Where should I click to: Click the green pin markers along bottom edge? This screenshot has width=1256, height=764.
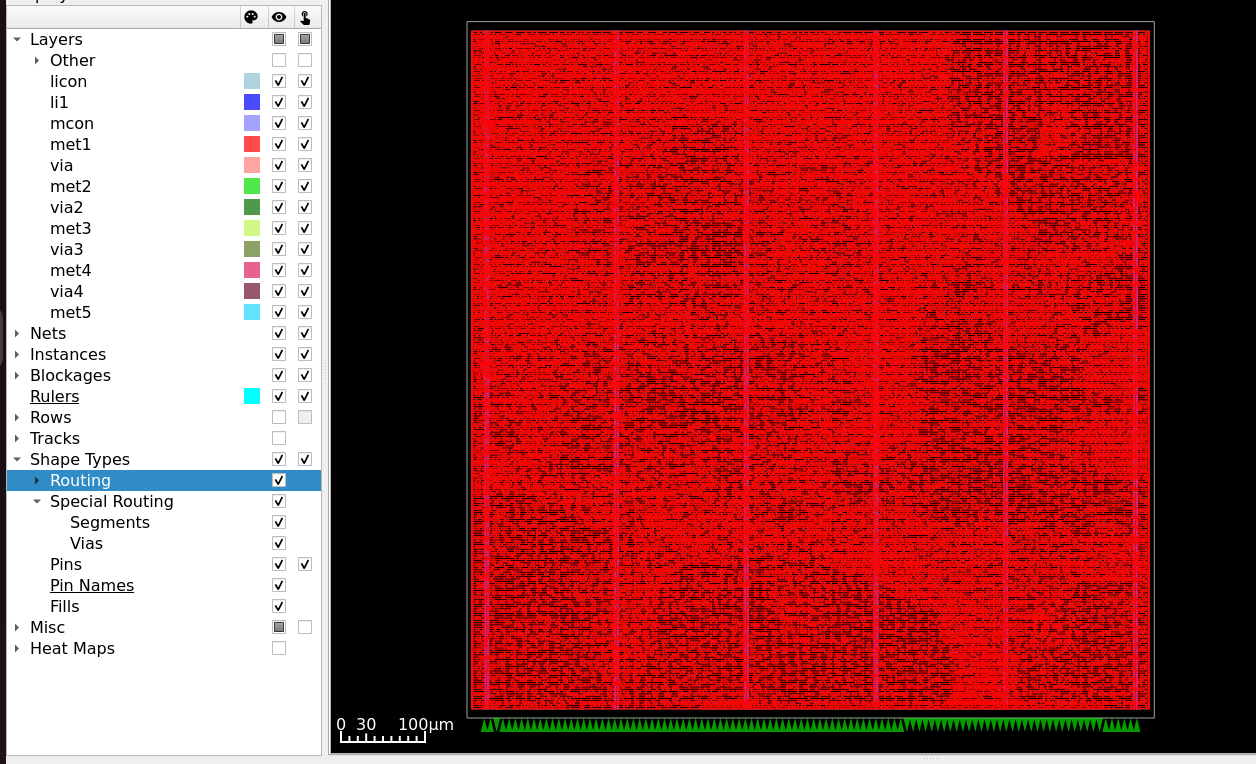810,725
